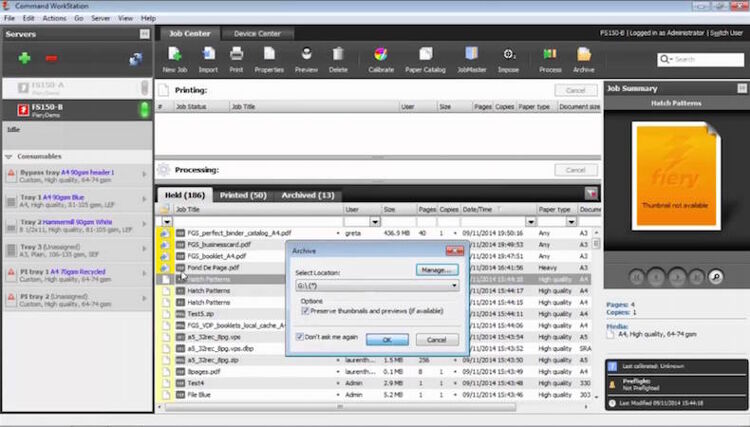The height and width of the screenshot is (427, 750).
Task: Open the File menu
Action: (x=9, y=18)
